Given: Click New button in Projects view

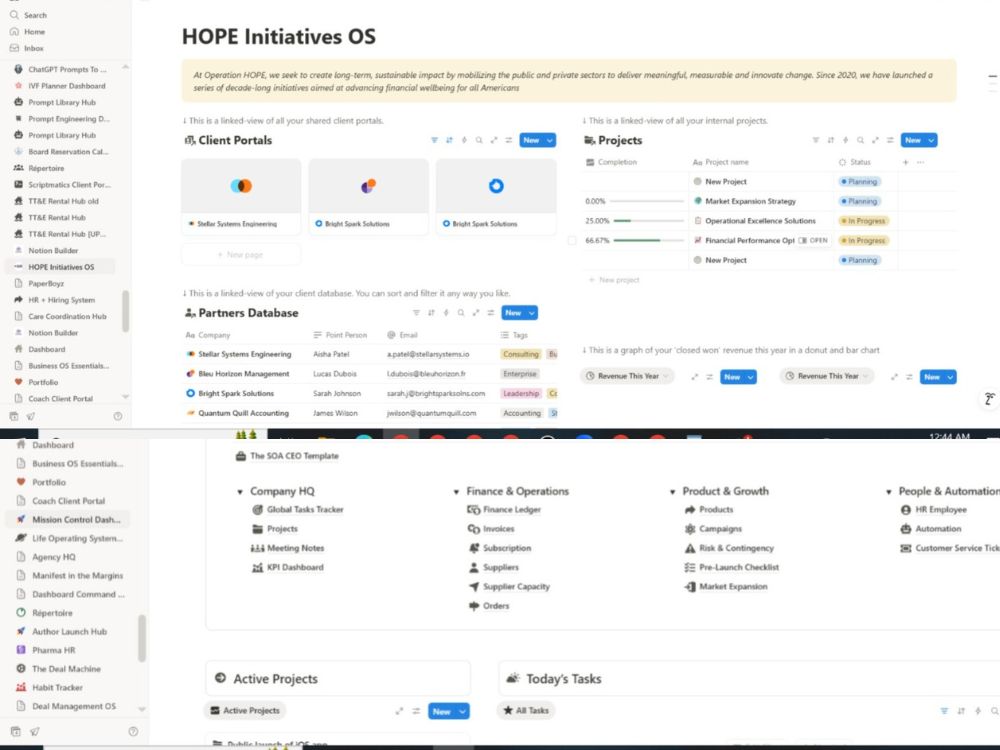Looking at the screenshot, I should coord(913,140).
